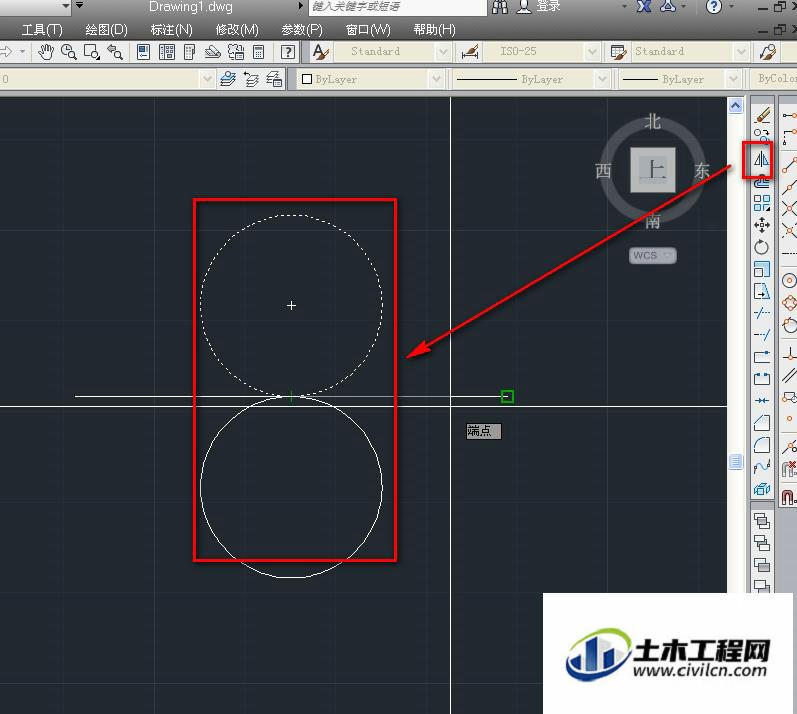Open the ByLayer linetype dropdown
This screenshot has width=797, height=714.
pyautogui.click(x=602, y=79)
